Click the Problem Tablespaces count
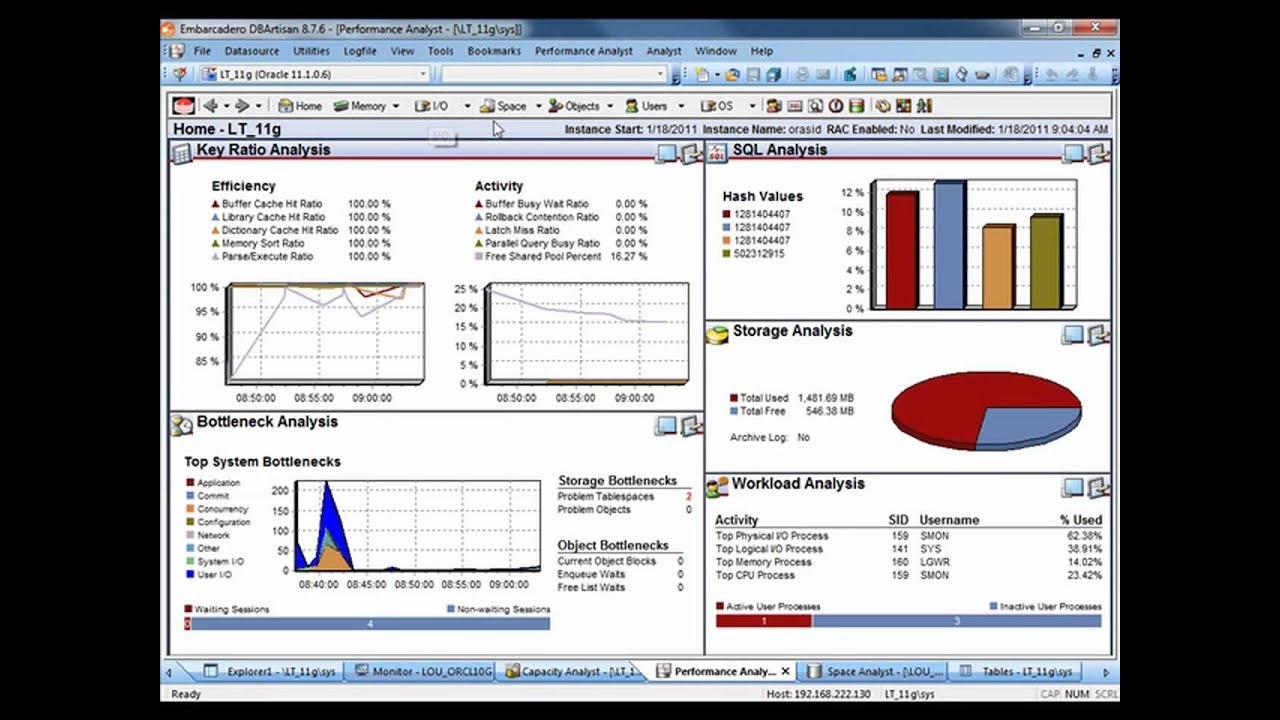Image resolution: width=1280 pixels, height=720 pixels. [688, 497]
